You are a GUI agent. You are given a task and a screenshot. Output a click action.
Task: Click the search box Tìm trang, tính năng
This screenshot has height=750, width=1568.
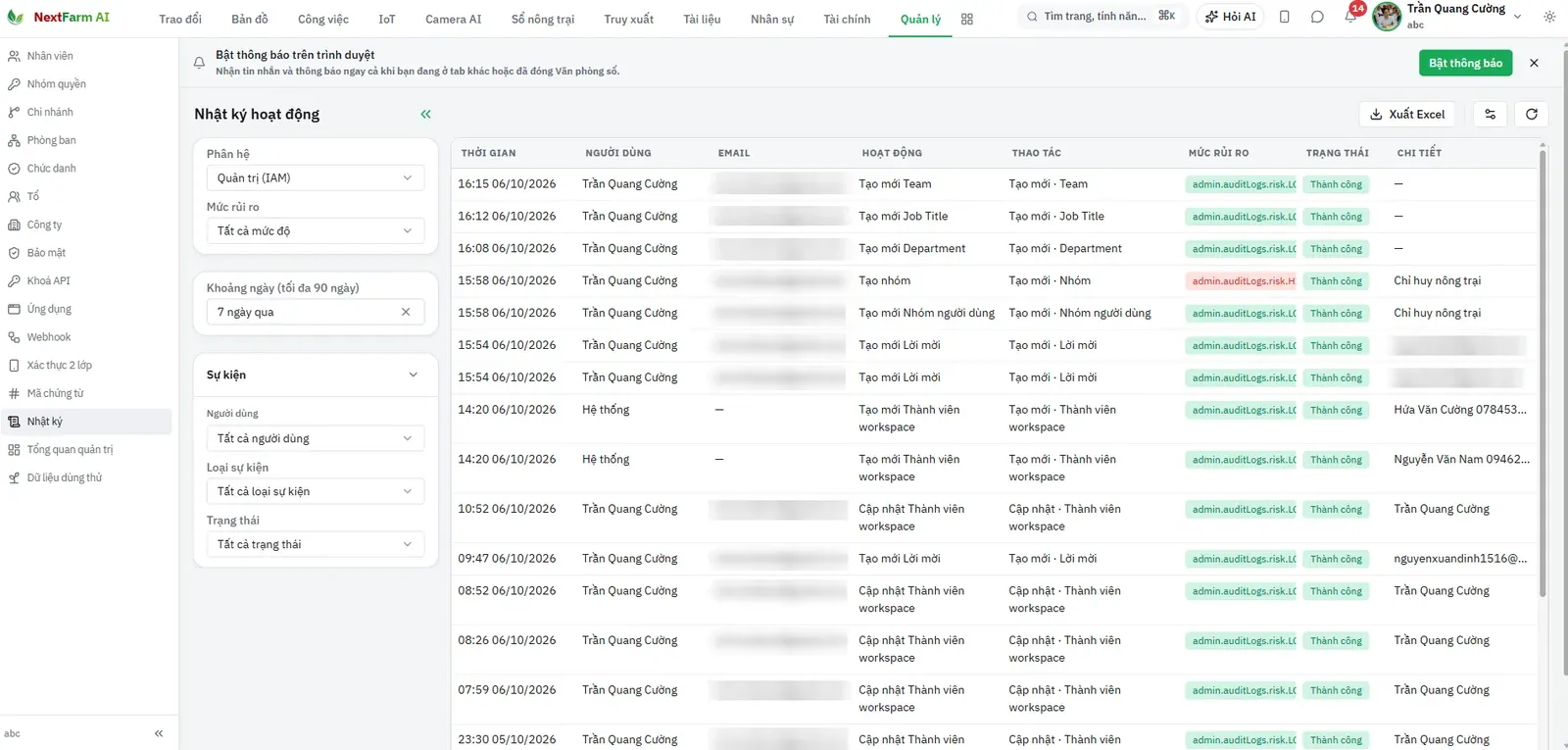1102,17
